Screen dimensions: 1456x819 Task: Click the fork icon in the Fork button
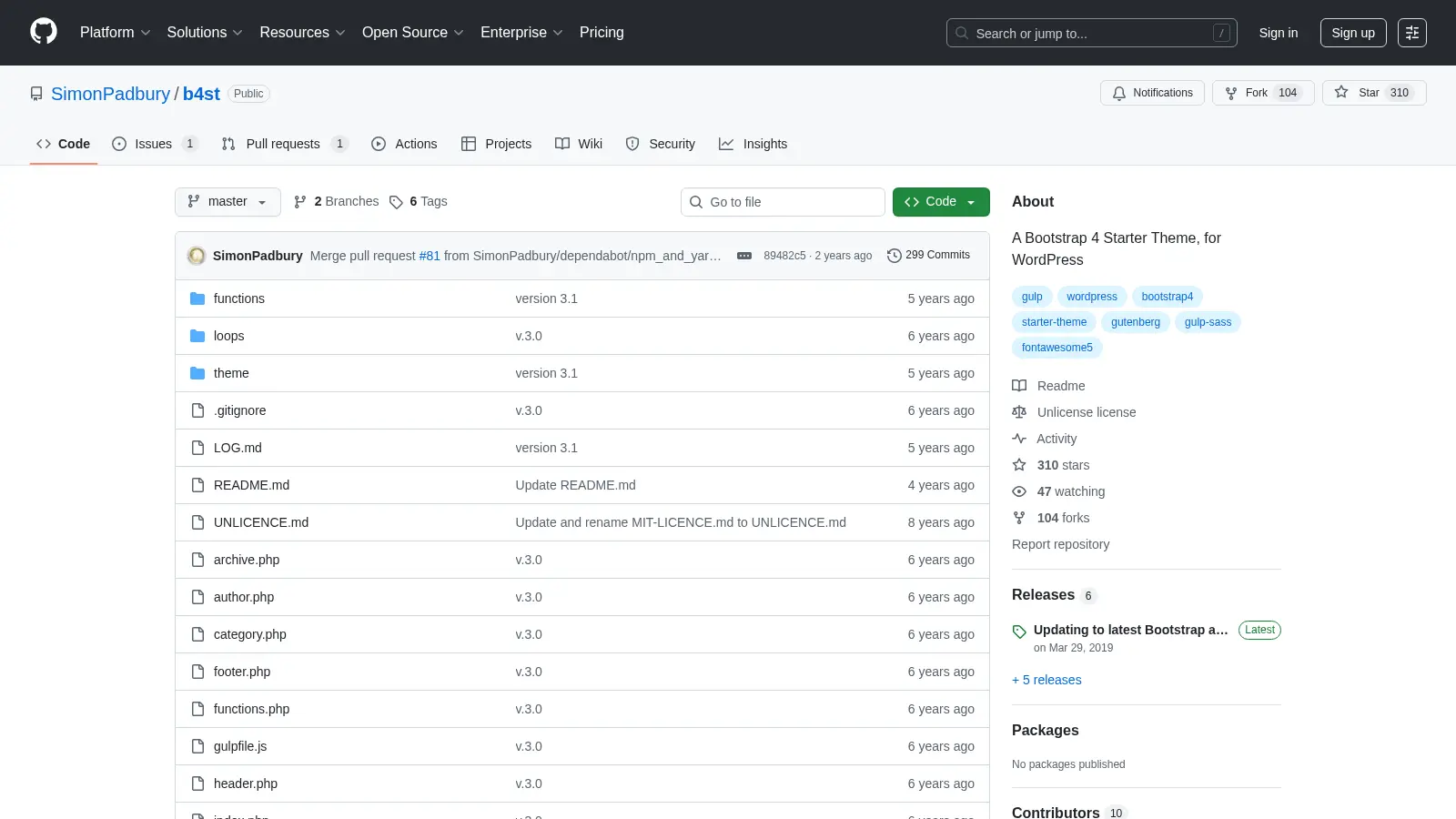[x=1231, y=93]
